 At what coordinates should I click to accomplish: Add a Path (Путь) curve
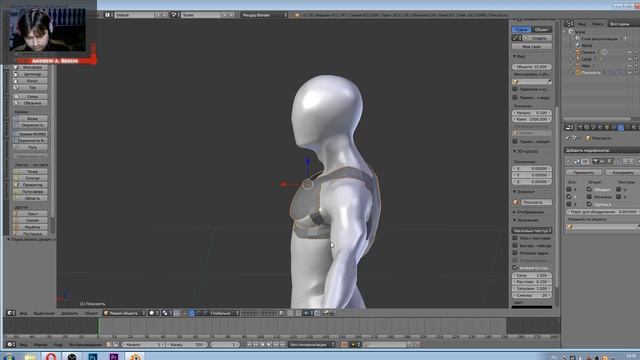(x=31, y=147)
